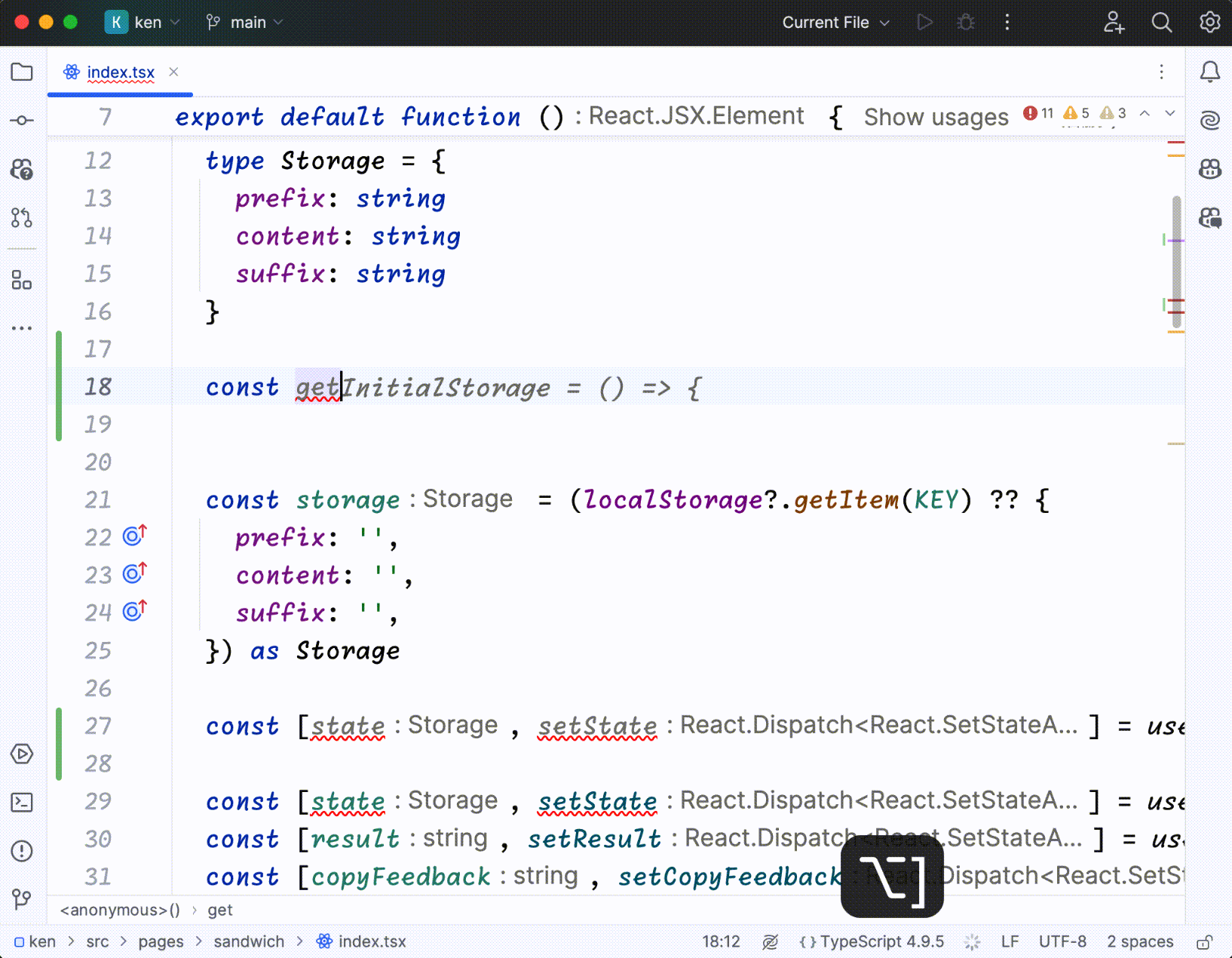Go to next highlighted error arrow
This screenshot has height=958, width=1232.
click(1170, 113)
